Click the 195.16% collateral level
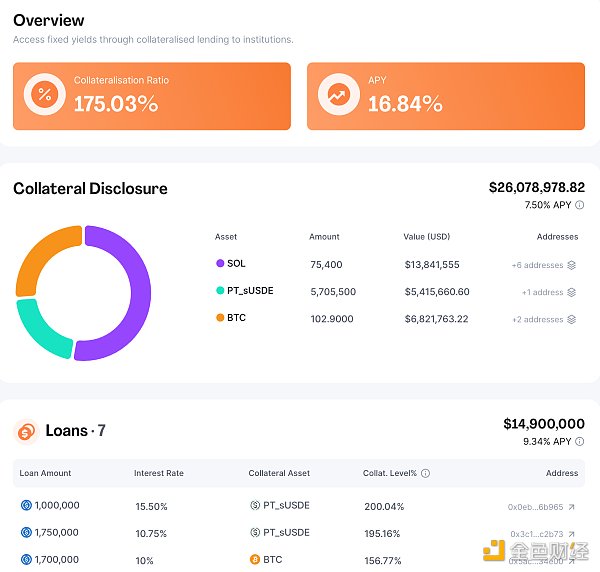Image resolution: width=600 pixels, height=572 pixels. (382, 534)
